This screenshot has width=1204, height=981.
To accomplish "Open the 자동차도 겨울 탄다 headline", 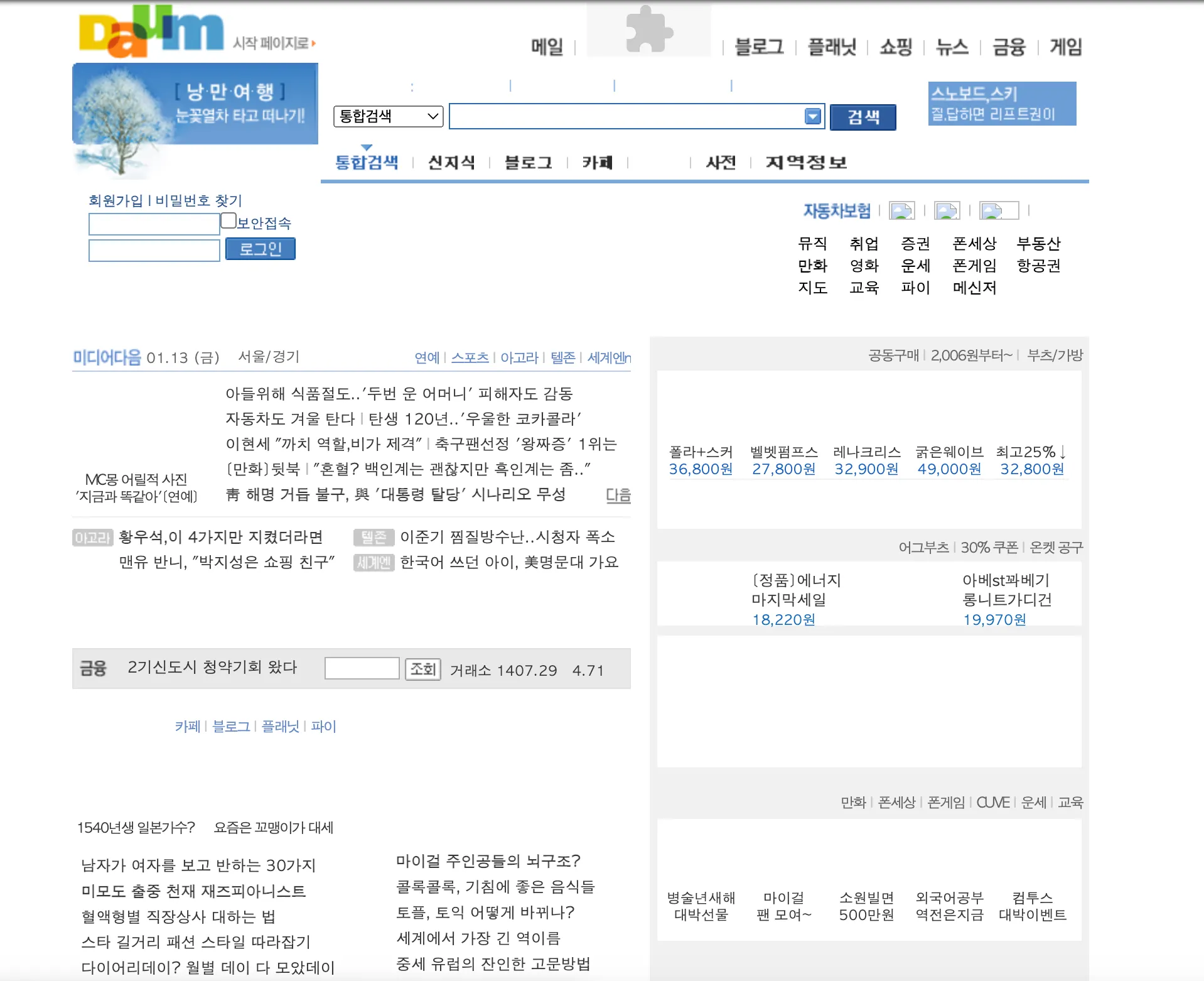I will pos(290,419).
